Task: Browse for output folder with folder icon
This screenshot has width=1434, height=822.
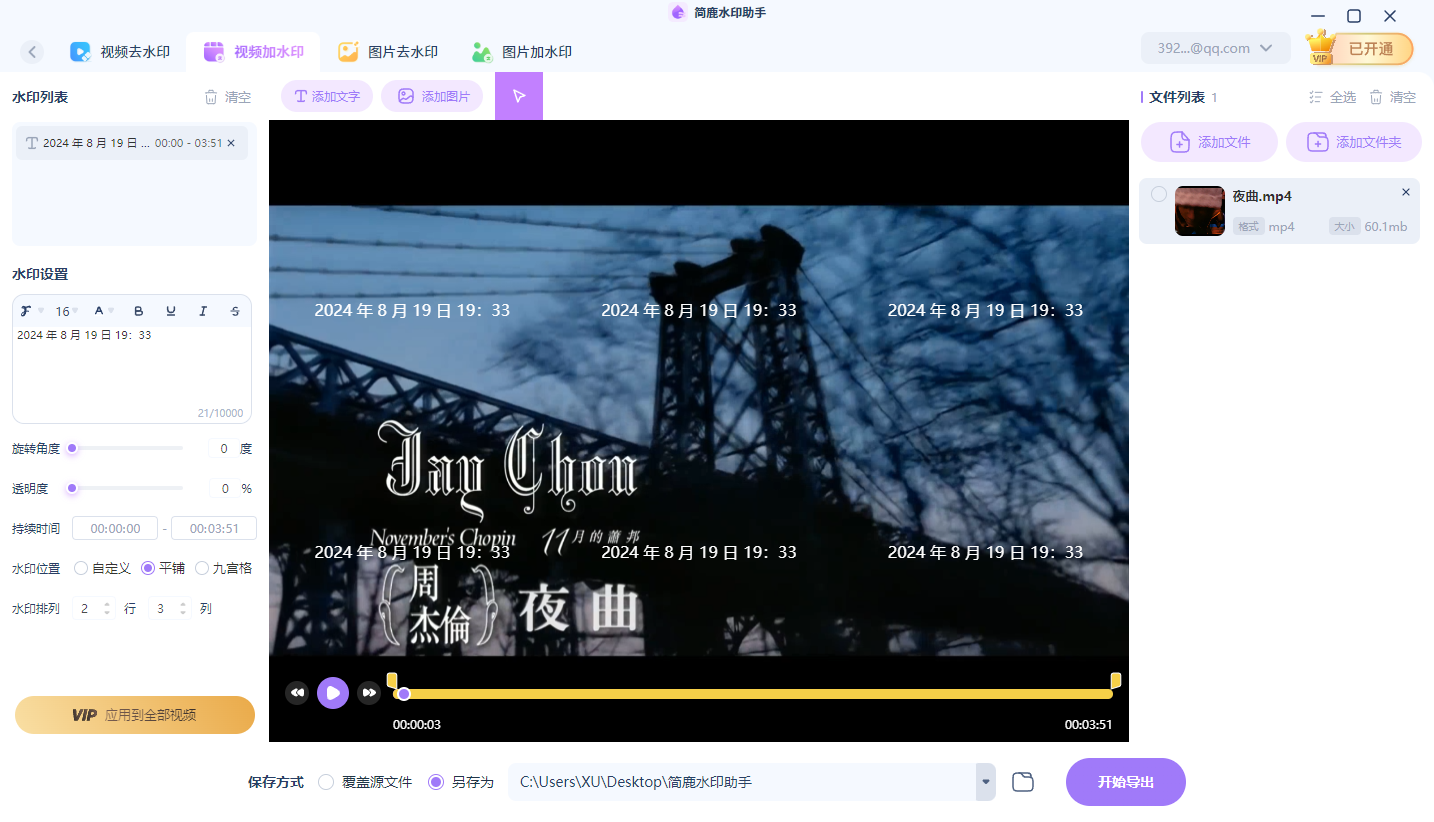Action: tap(1022, 782)
